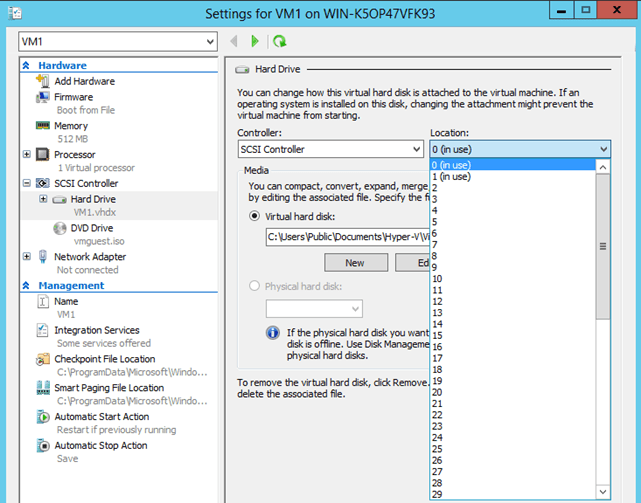Click the DVD Drive disc icon
641x503 pixels.
click(59, 228)
